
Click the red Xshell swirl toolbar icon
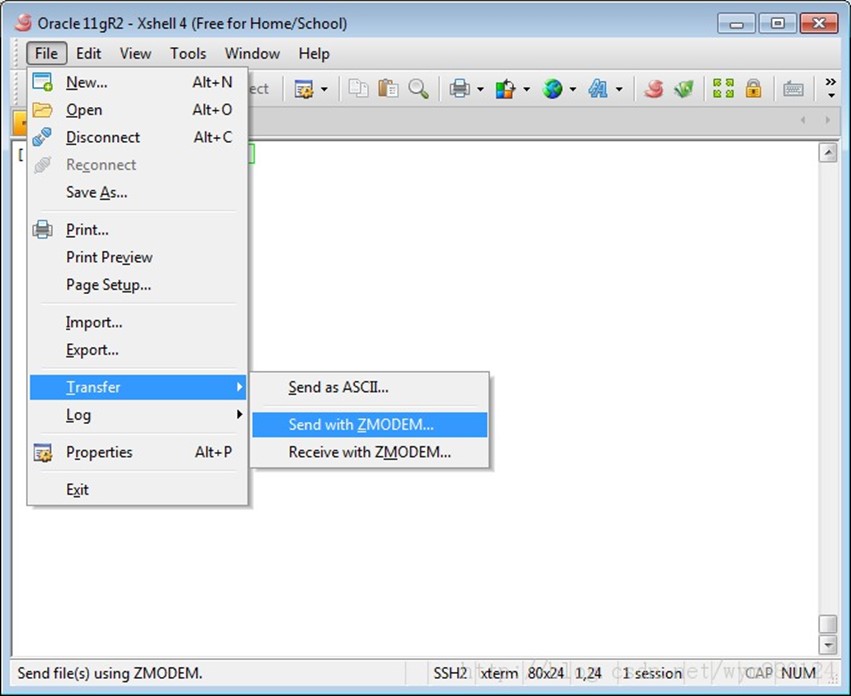tap(654, 88)
